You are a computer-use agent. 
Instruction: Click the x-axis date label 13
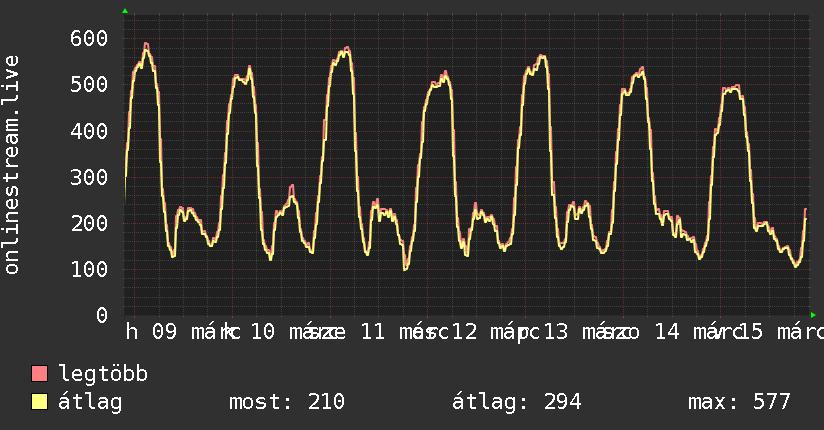555,332
